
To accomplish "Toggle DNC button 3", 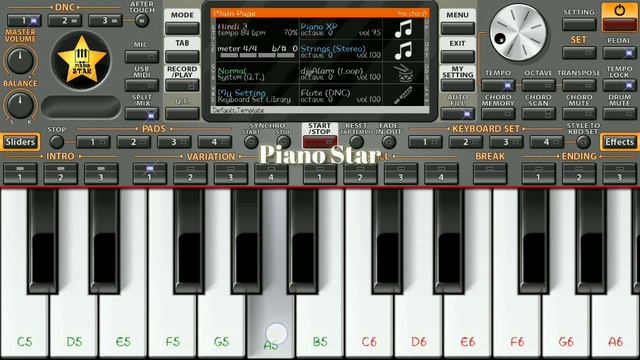I will (105, 20).
